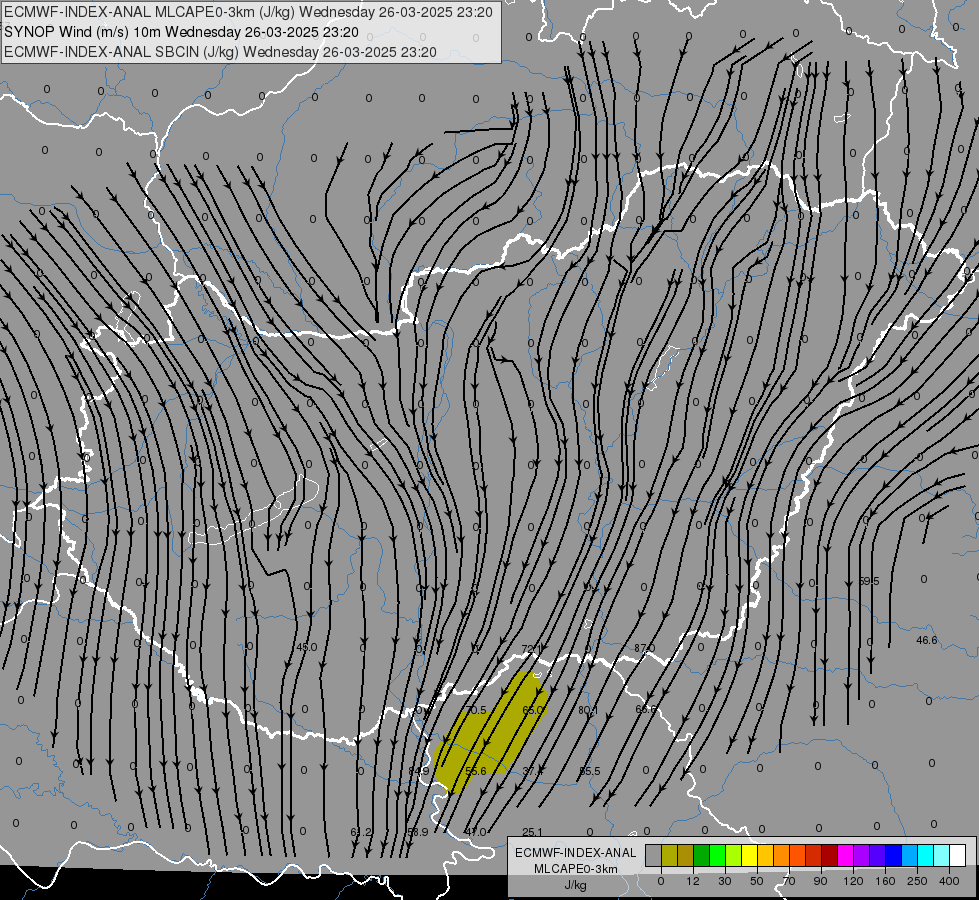Click the map value 59.5
Screen dimensions: 979x900
click(868, 581)
